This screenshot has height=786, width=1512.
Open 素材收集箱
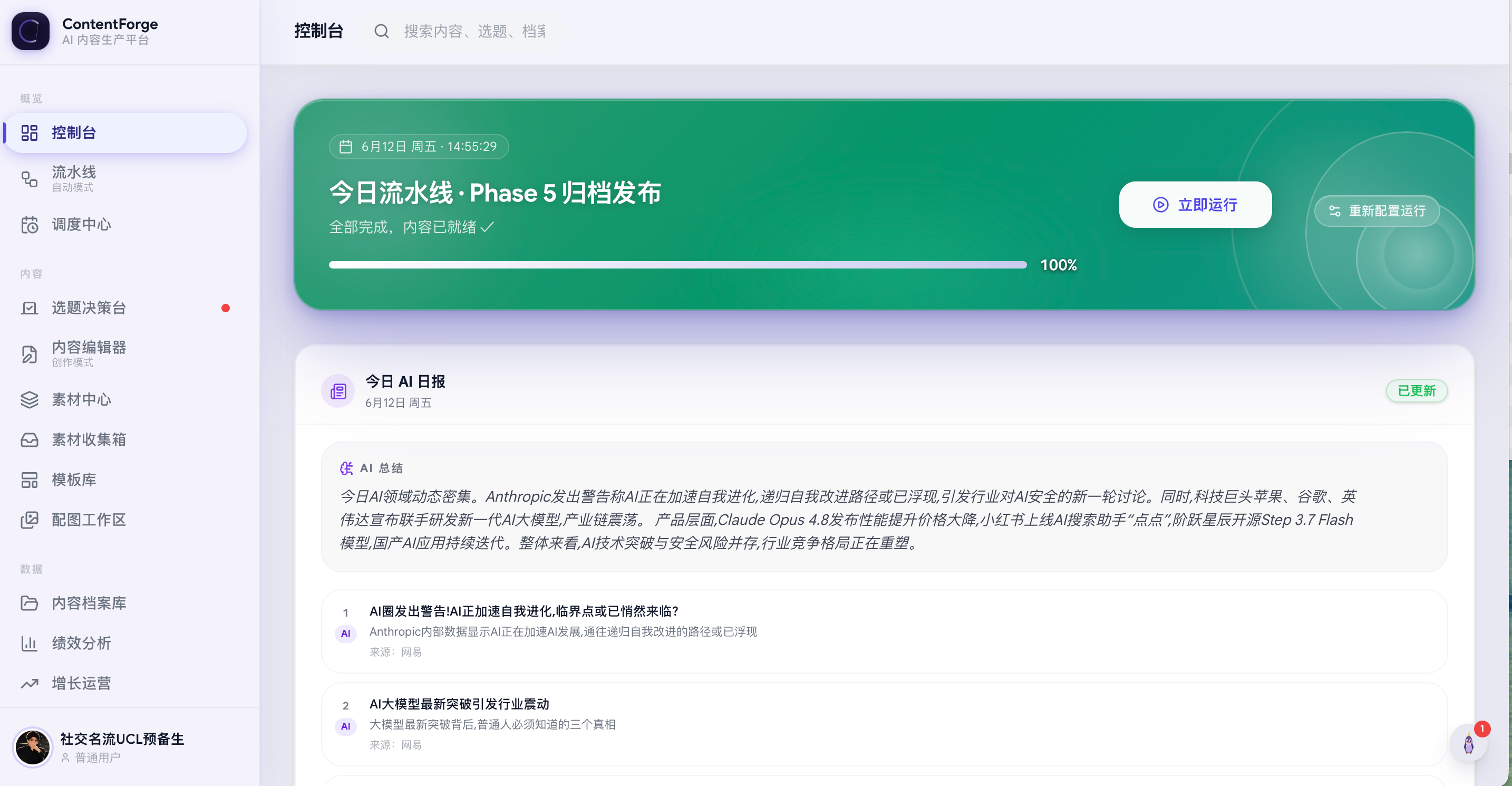pyautogui.click(x=125, y=440)
